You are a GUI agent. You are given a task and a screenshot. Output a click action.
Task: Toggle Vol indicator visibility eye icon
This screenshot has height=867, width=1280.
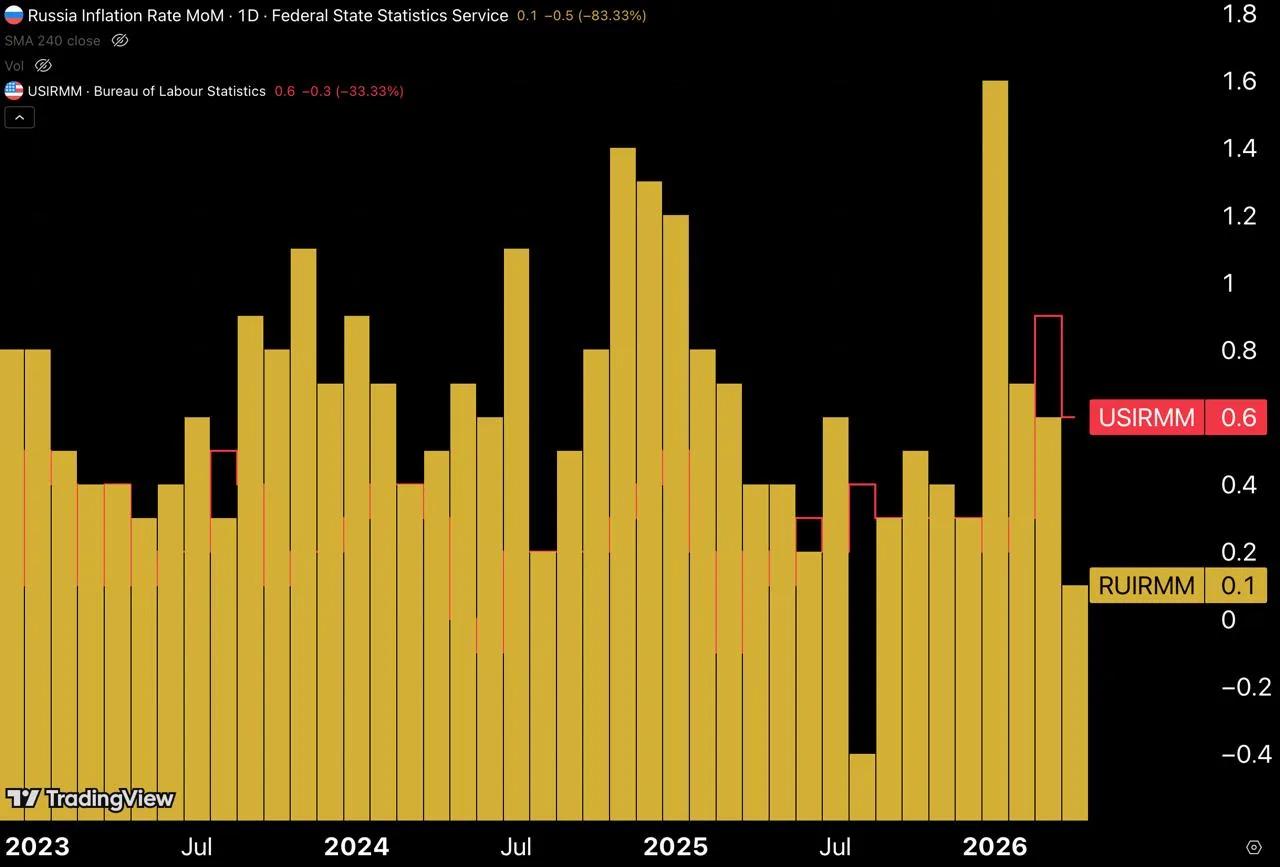pos(43,66)
